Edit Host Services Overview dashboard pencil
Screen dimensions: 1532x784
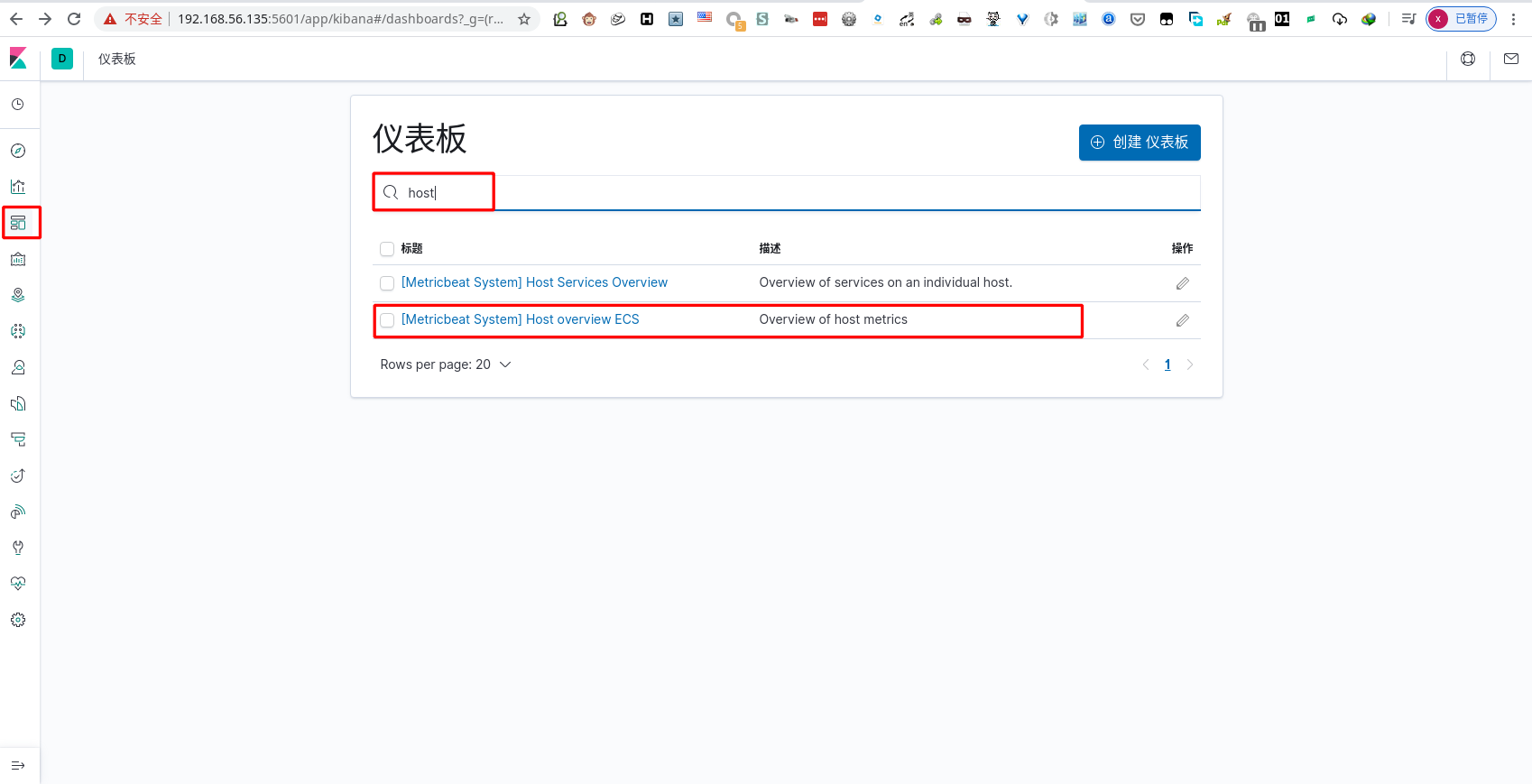point(1183,283)
